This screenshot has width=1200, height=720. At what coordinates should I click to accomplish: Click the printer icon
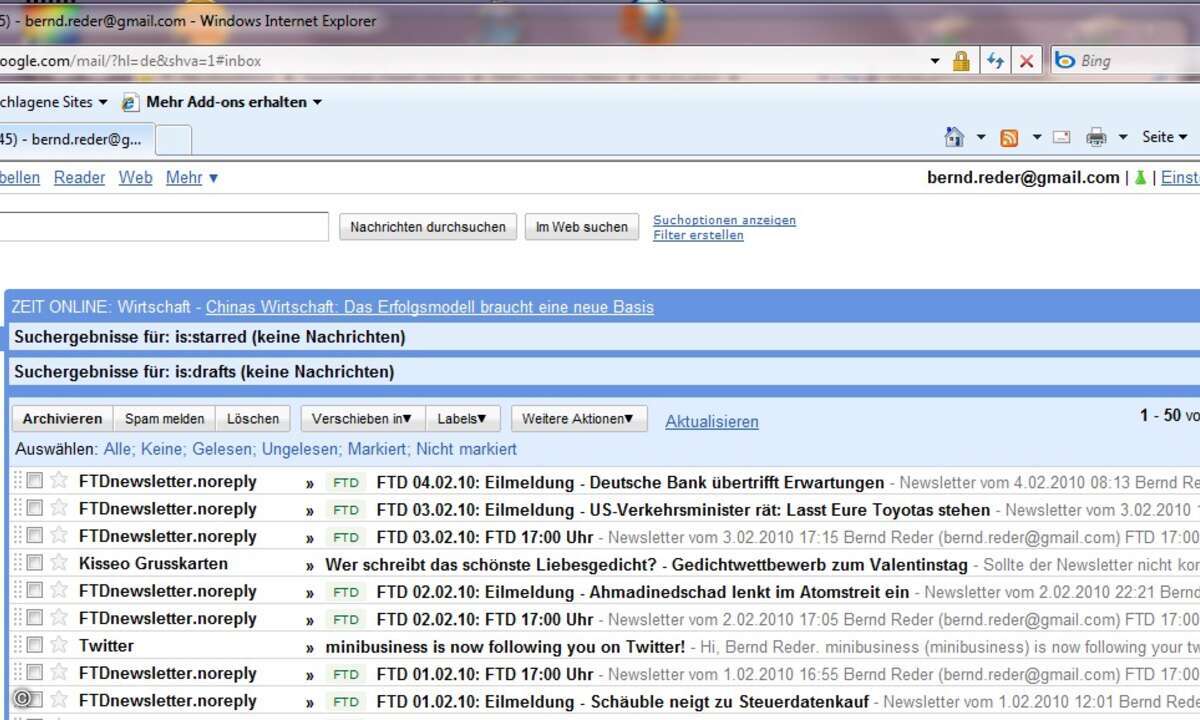pyautogui.click(x=1097, y=138)
